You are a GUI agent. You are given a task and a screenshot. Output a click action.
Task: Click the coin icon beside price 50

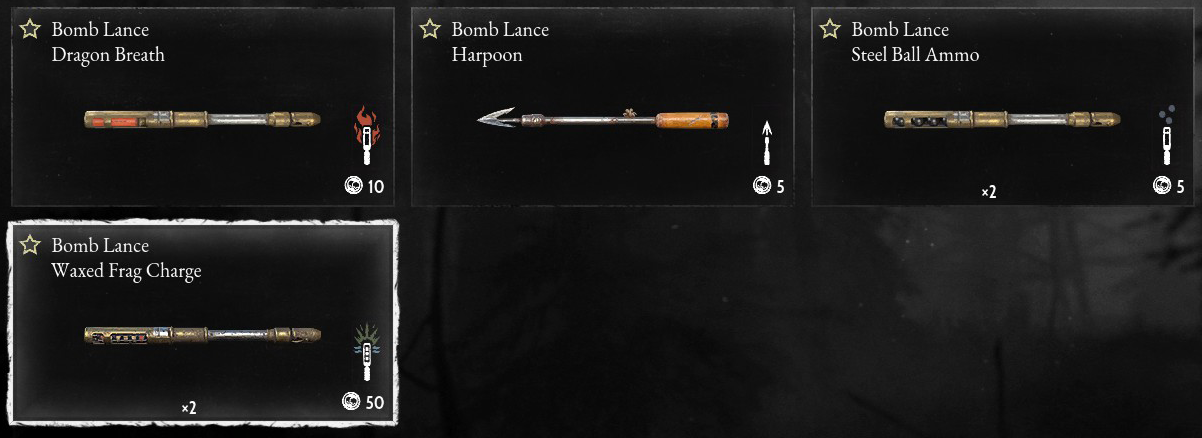pos(350,402)
